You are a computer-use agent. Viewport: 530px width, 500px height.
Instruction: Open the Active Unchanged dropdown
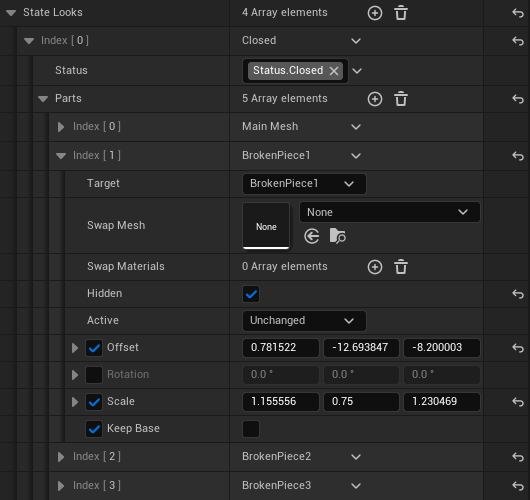(x=304, y=320)
